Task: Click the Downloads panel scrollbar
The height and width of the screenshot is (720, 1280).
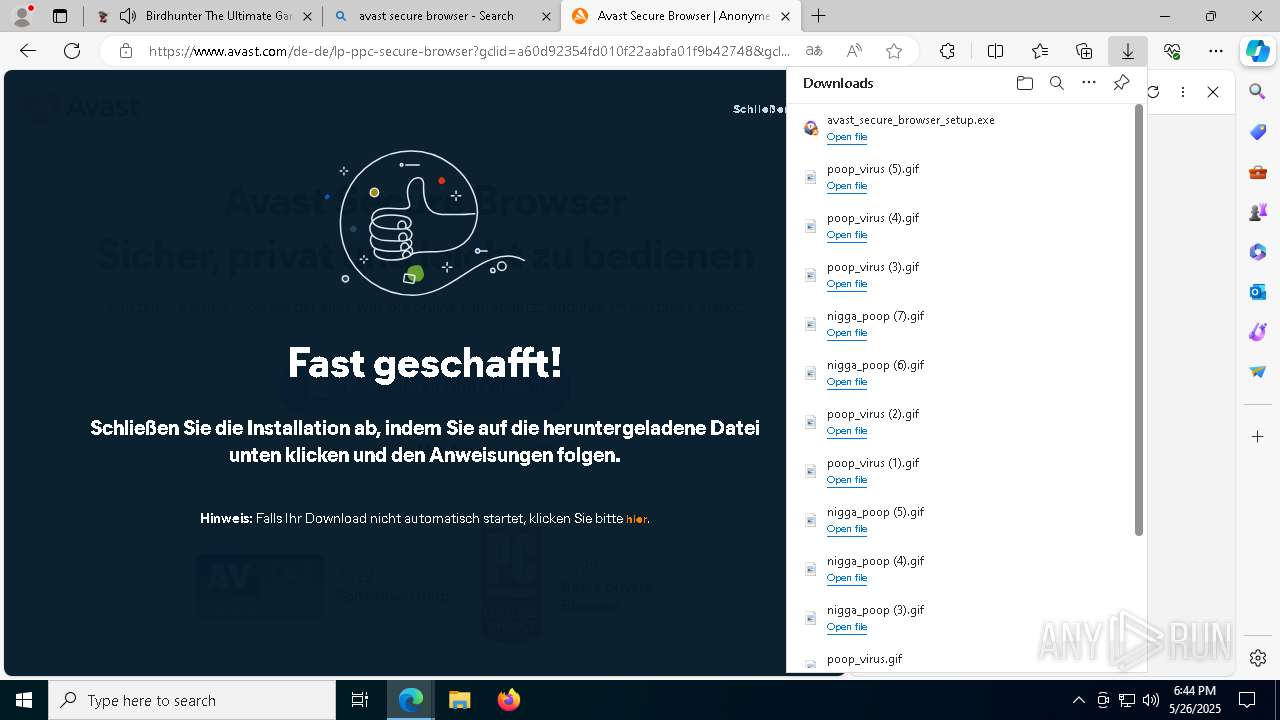Action: coord(1138,320)
